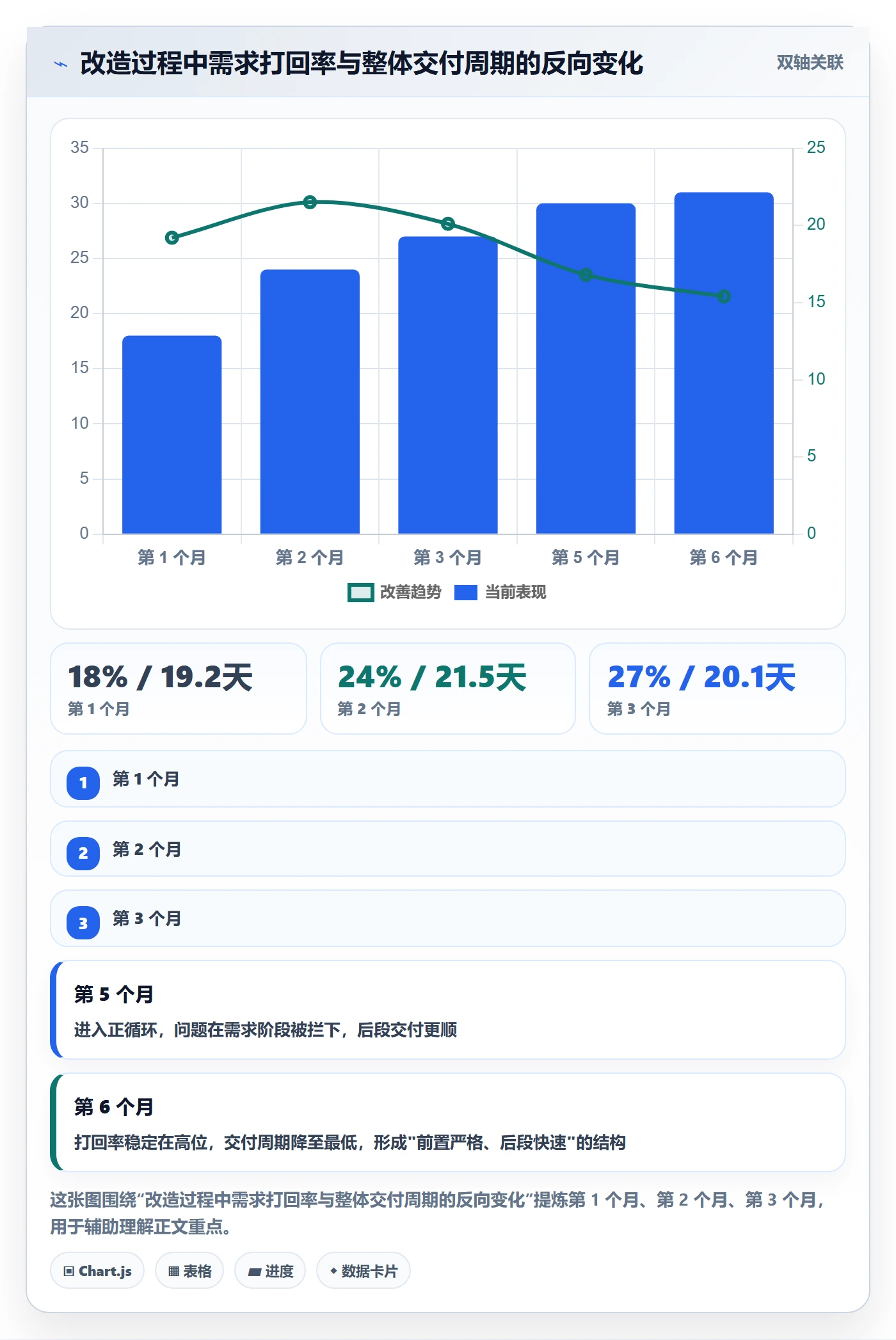This screenshot has width=896, height=1340.
Task: Select the 第 5 个月 blue bar
Action: 586,369
